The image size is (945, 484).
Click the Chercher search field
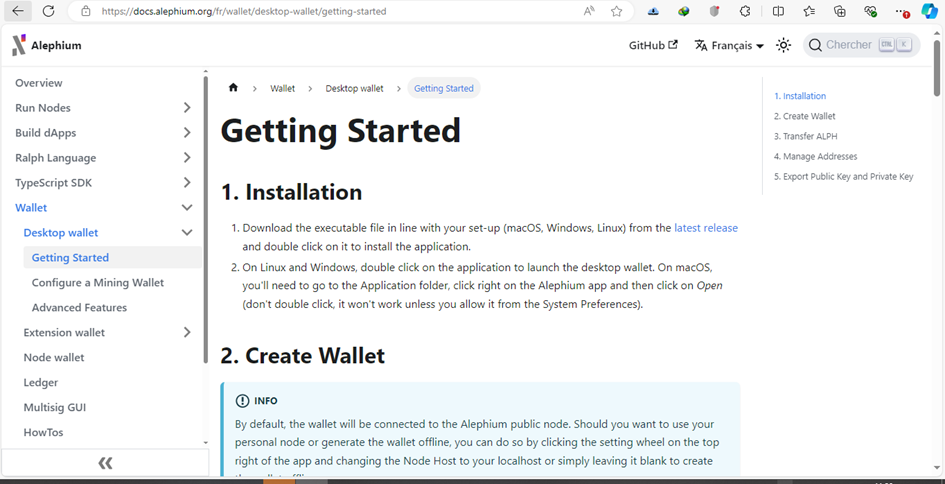click(x=861, y=45)
